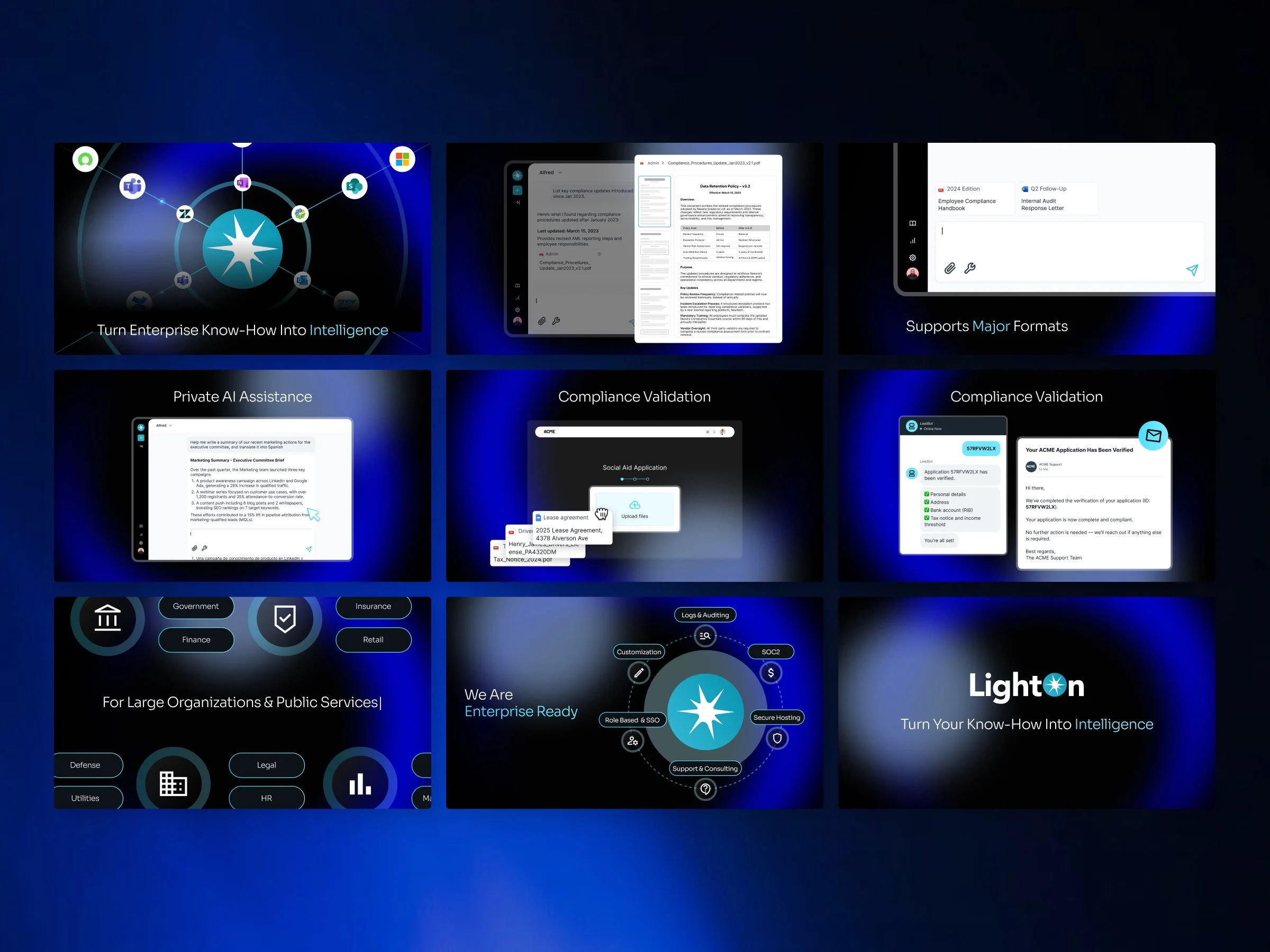
Task: Click the Government pill button
Action: pyautogui.click(x=196, y=606)
